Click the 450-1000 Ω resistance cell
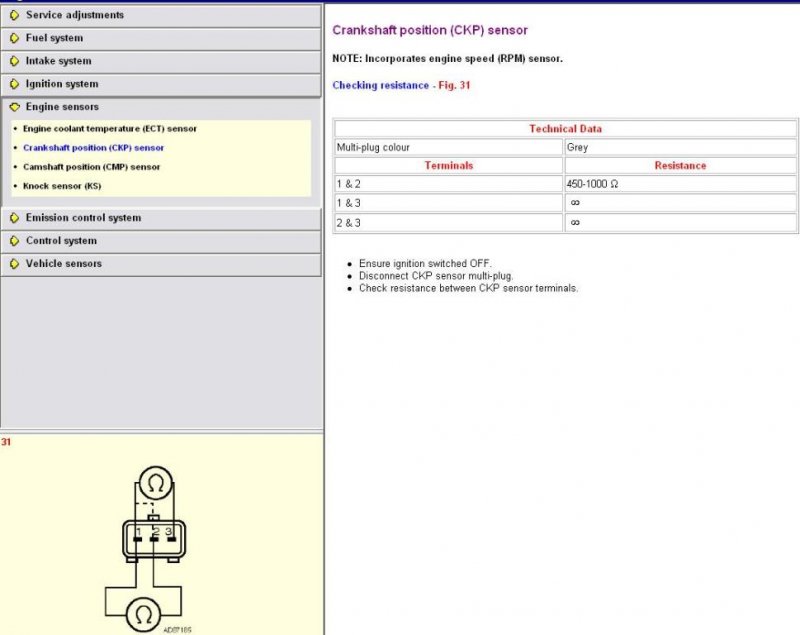 pyautogui.click(x=680, y=184)
